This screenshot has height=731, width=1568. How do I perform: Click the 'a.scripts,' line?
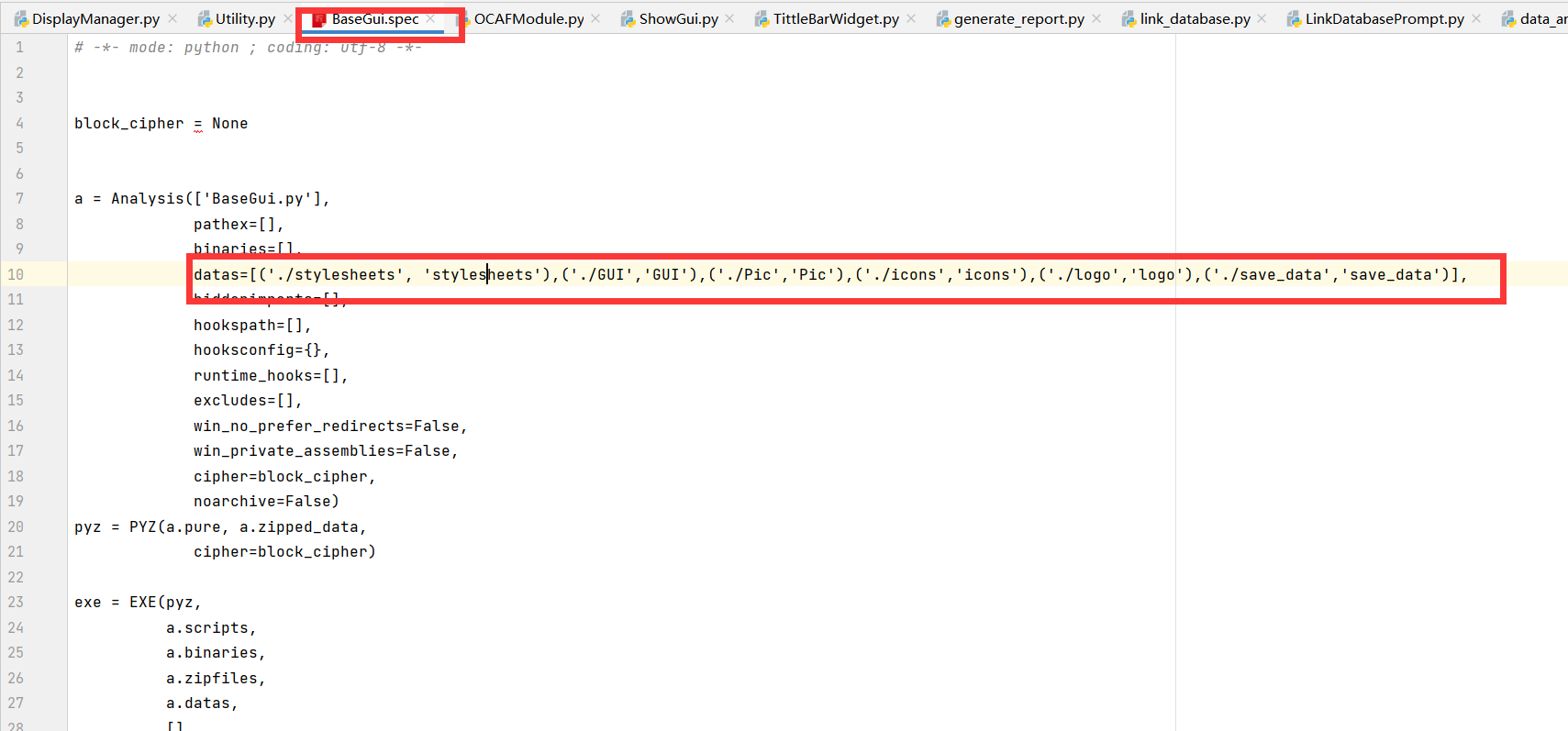[x=211, y=628]
